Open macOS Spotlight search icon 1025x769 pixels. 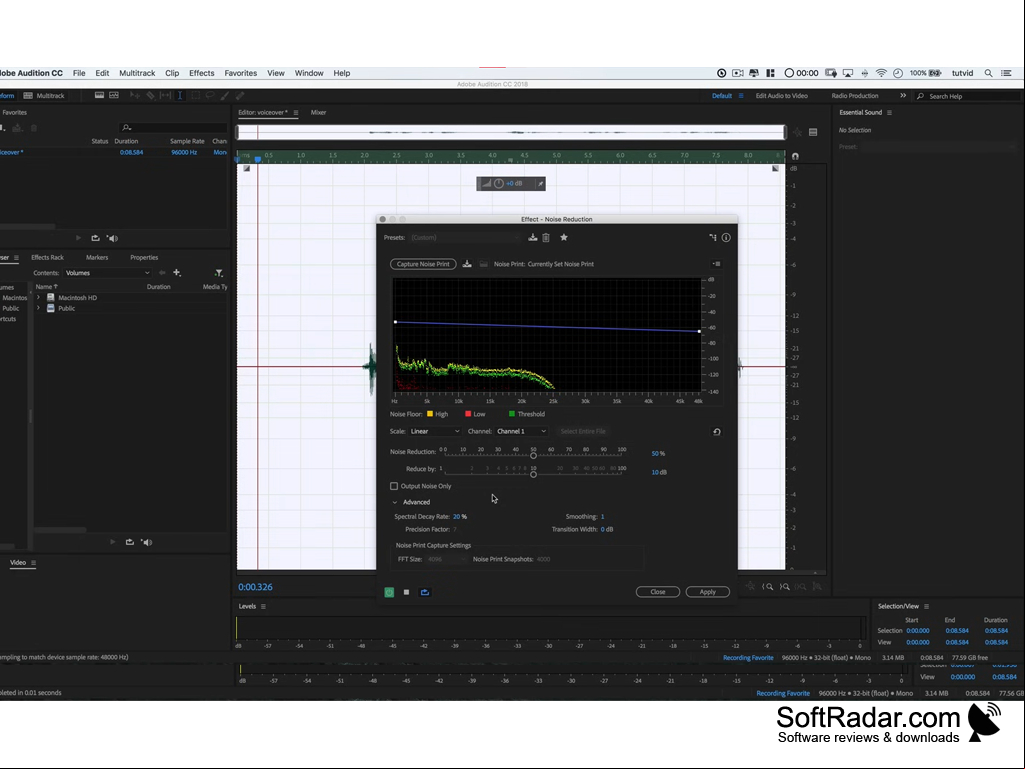(988, 73)
